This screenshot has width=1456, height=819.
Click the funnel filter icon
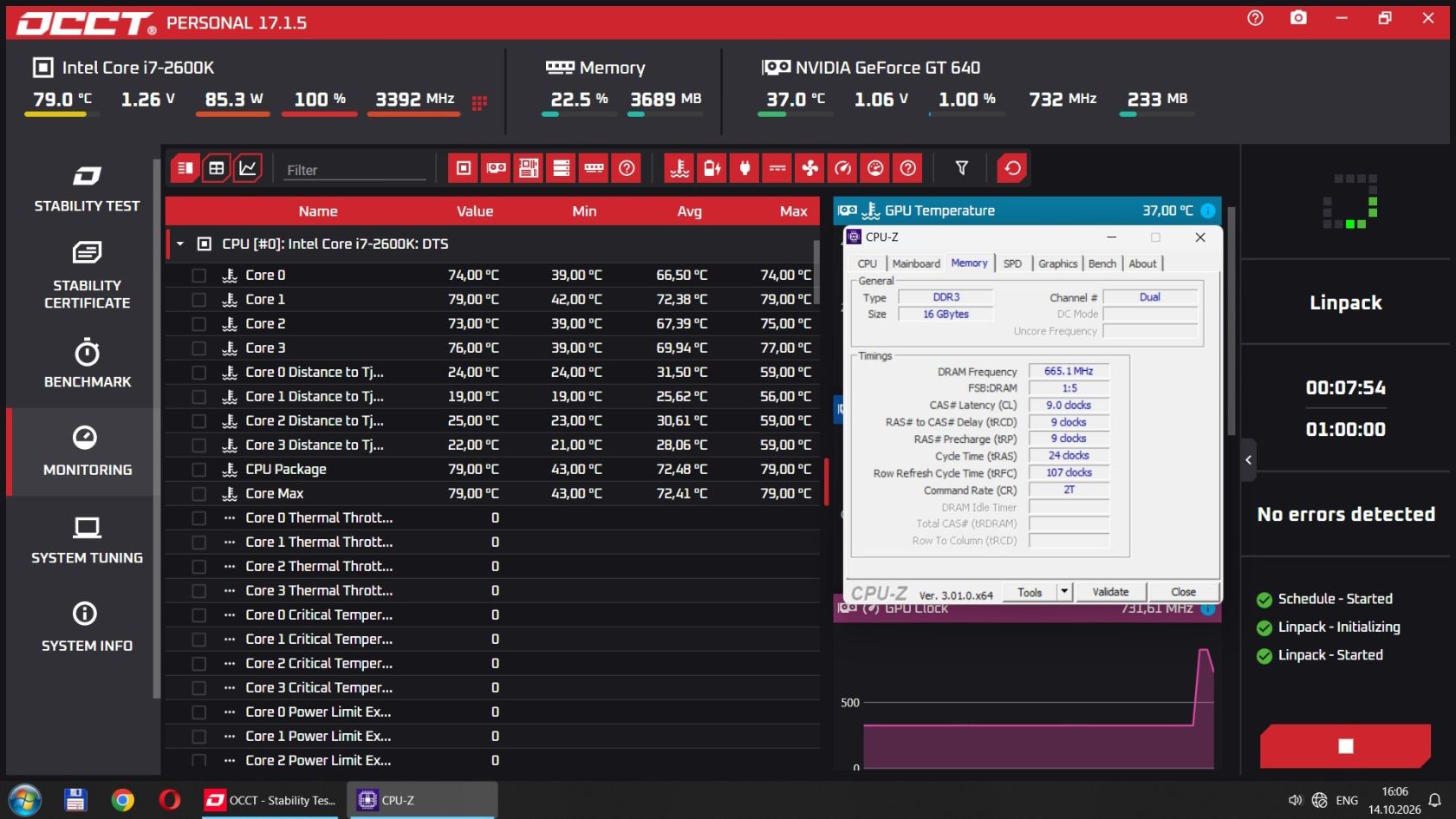pos(961,168)
